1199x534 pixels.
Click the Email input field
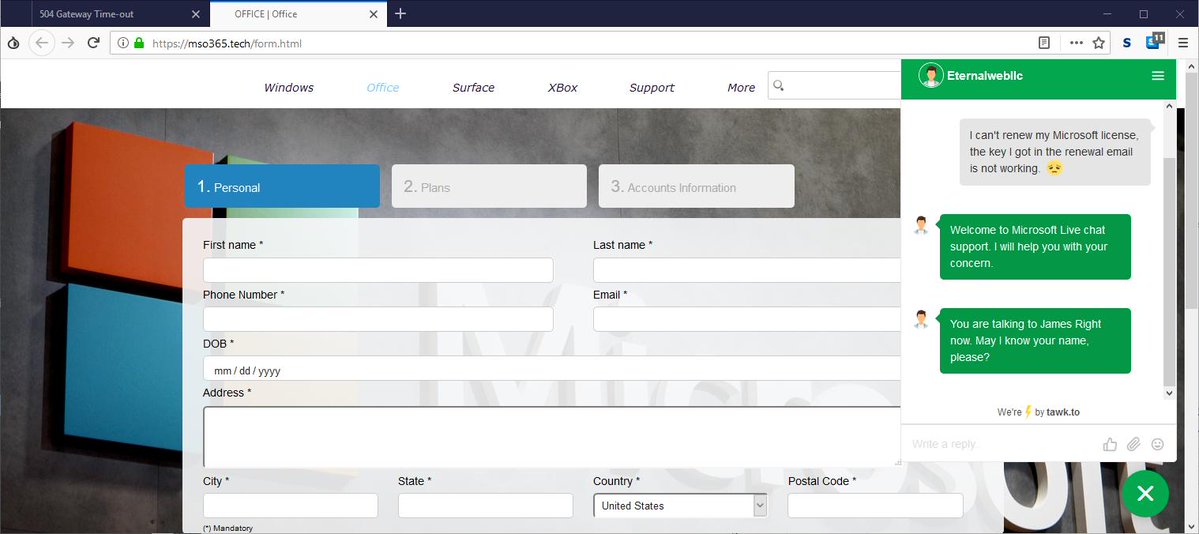click(747, 319)
